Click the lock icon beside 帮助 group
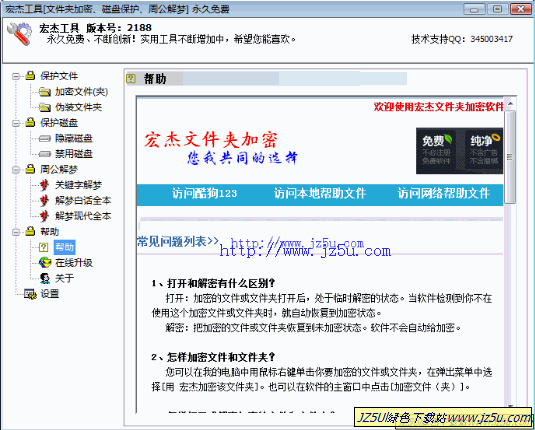The image size is (535, 430). [x=30, y=231]
